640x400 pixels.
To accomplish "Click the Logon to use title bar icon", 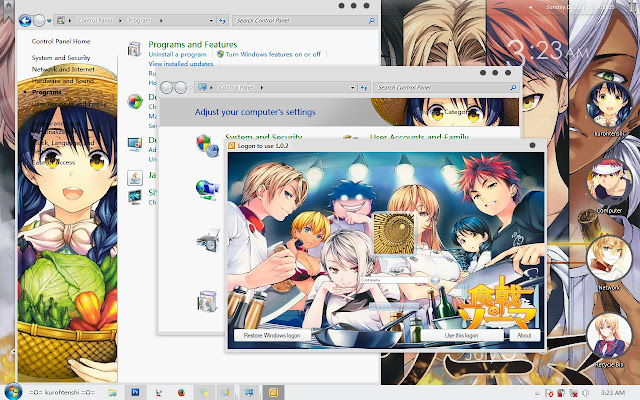I will coord(231,146).
